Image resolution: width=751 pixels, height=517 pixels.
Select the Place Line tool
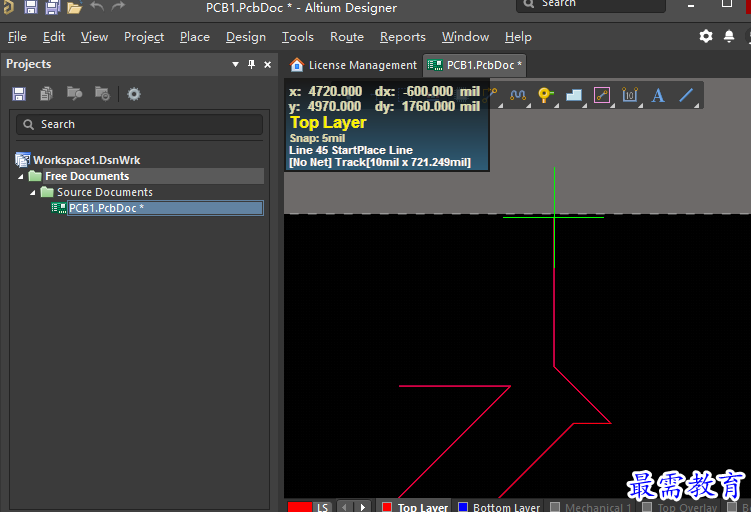tap(686, 95)
